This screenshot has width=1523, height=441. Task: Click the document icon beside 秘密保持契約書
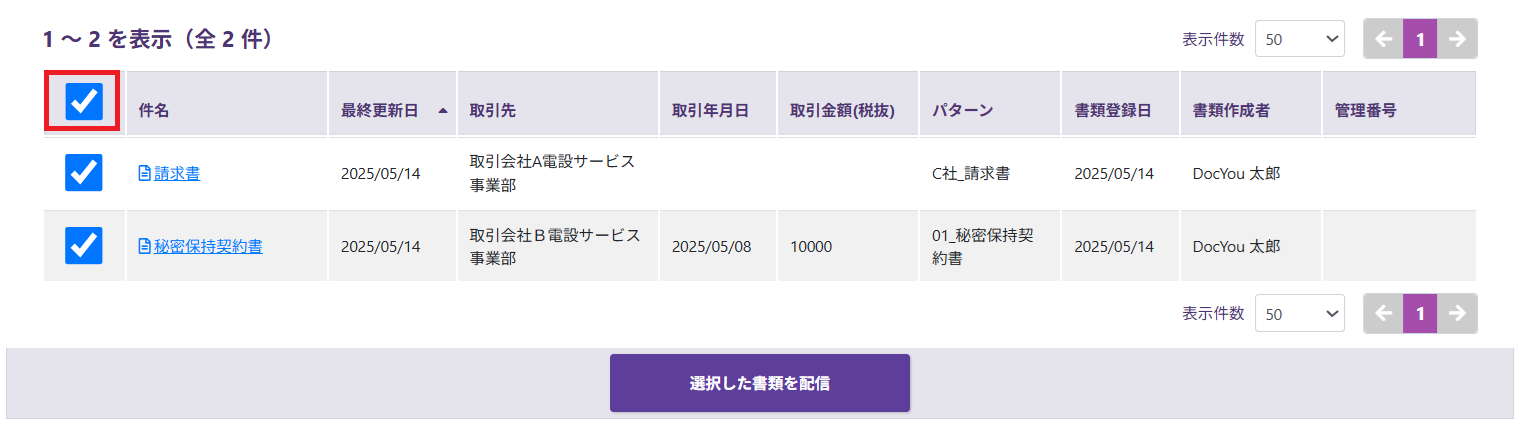(x=145, y=246)
